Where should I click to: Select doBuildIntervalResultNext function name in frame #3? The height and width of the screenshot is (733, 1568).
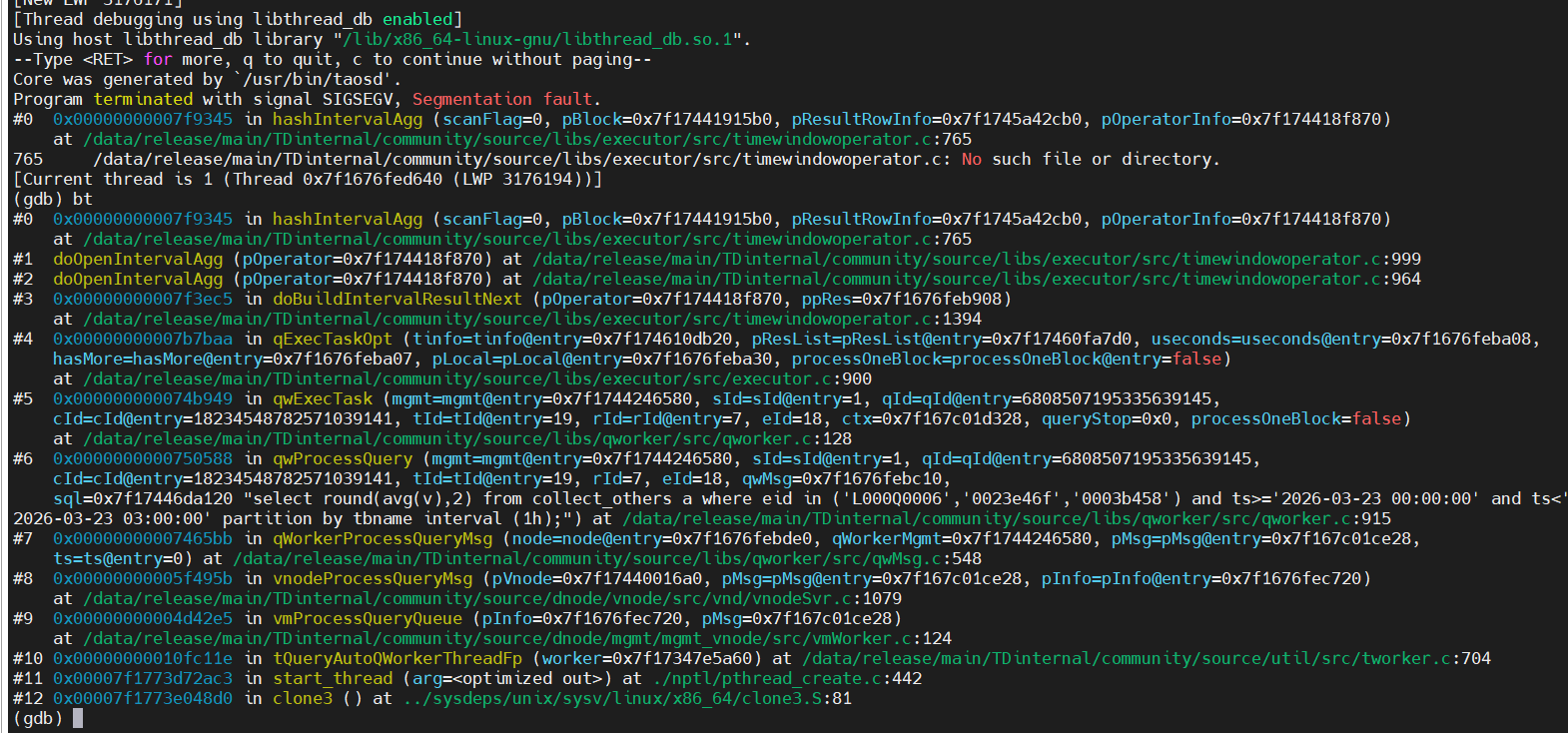point(396,299)
